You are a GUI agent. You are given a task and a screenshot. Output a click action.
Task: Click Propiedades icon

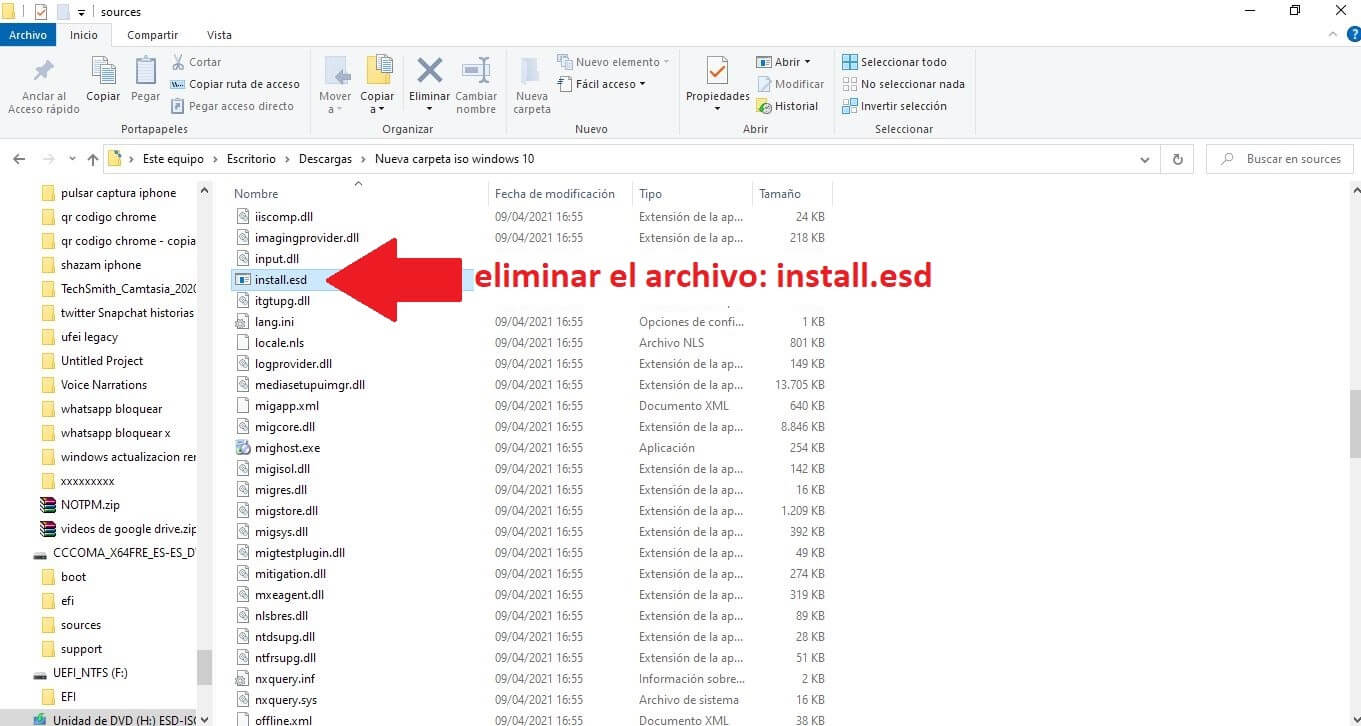(x=717, y=71)
